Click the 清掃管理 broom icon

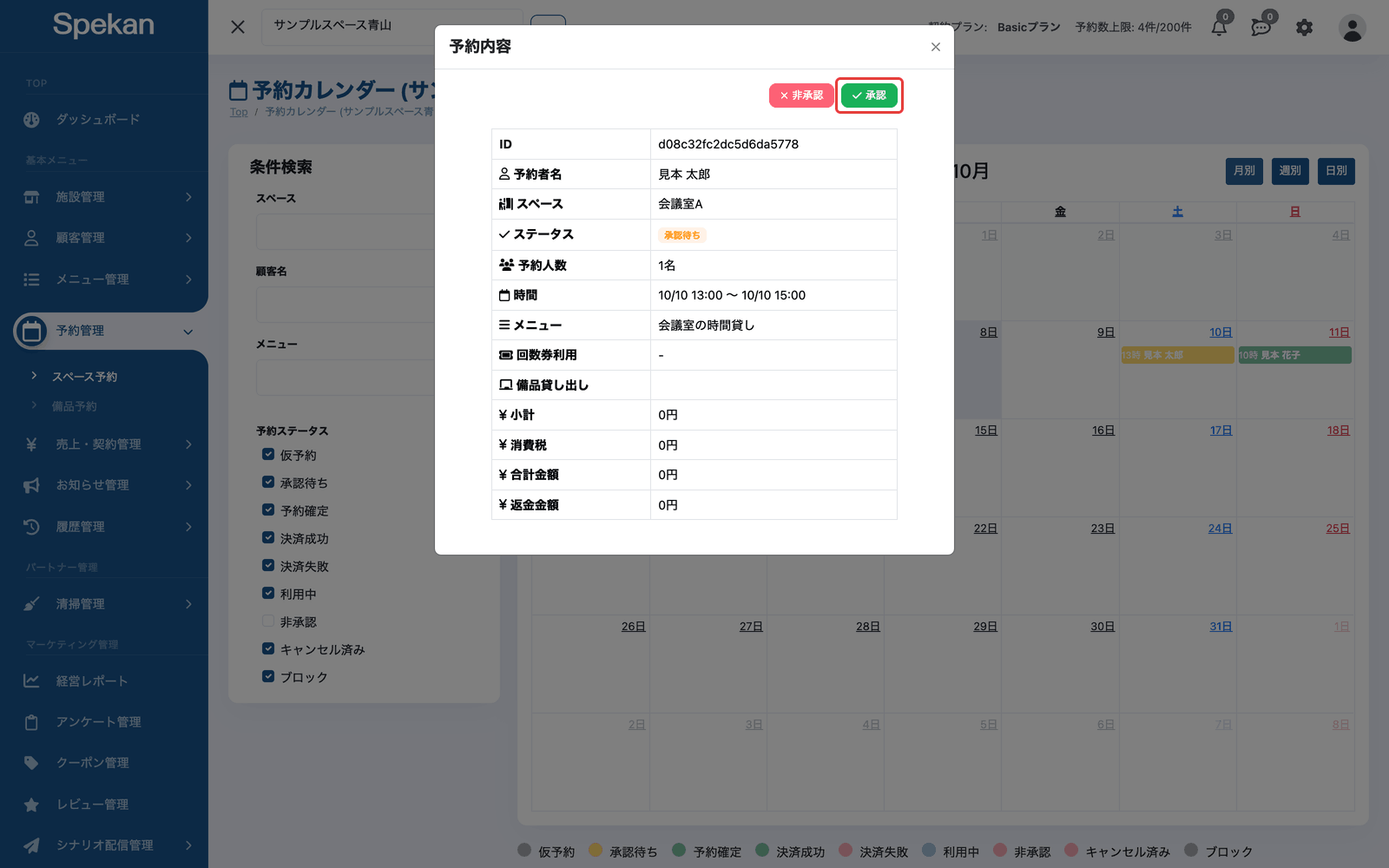(x=31, y=604)
